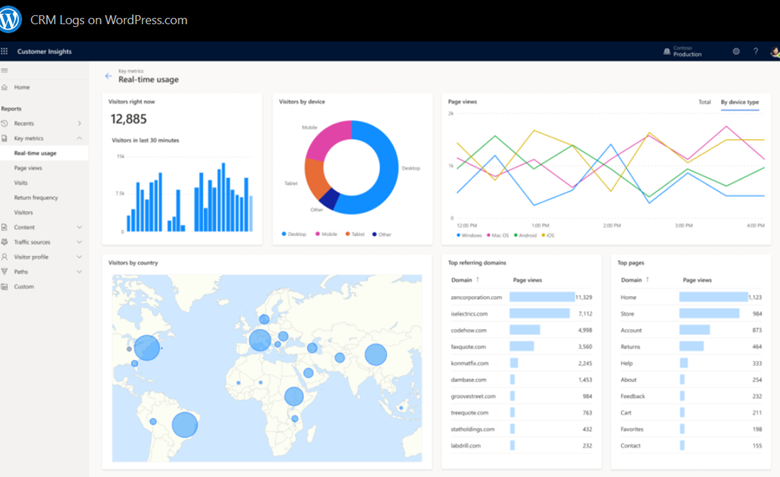780x477 pixels.
Task: Toggle Other legend swatch in donut chart
Action: coord(374,234)
